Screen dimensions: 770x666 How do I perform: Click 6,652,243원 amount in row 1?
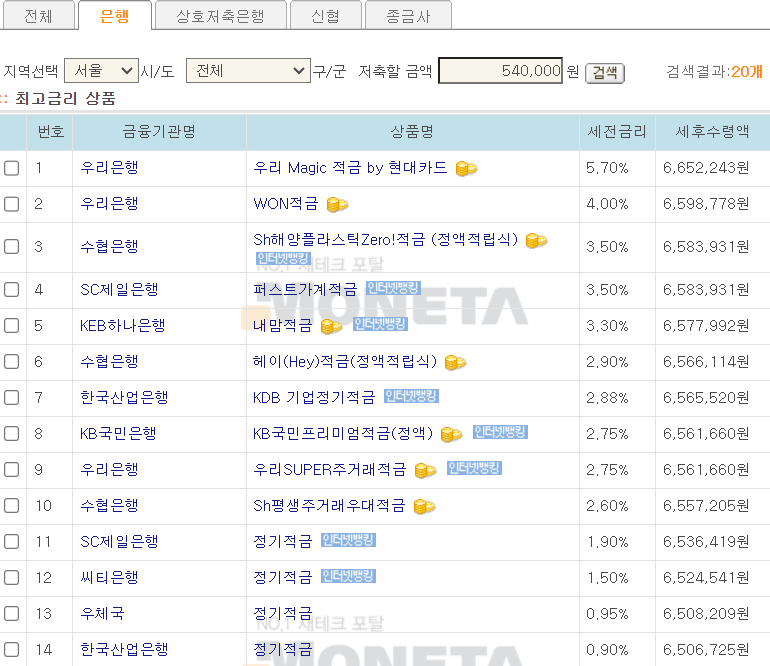pyautogui.click(x=706, y=168)
